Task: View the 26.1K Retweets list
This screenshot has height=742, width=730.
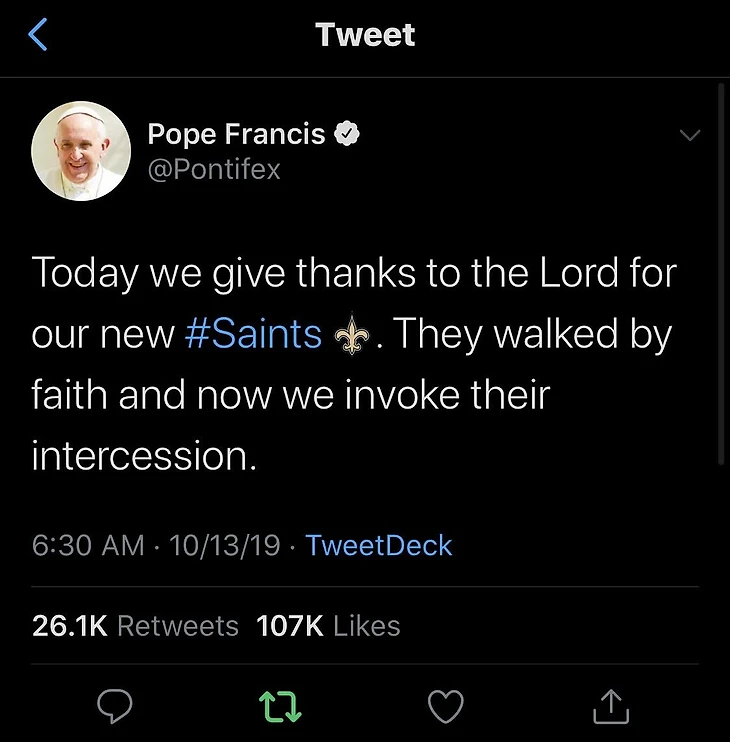Action: coord(135,626)
